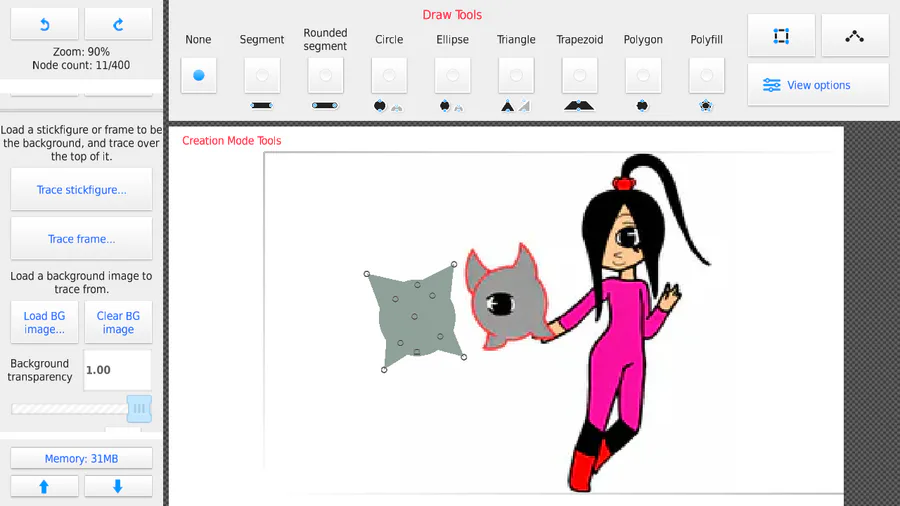
Task: Click the View options sliders icon
Action: coord(771,85)
